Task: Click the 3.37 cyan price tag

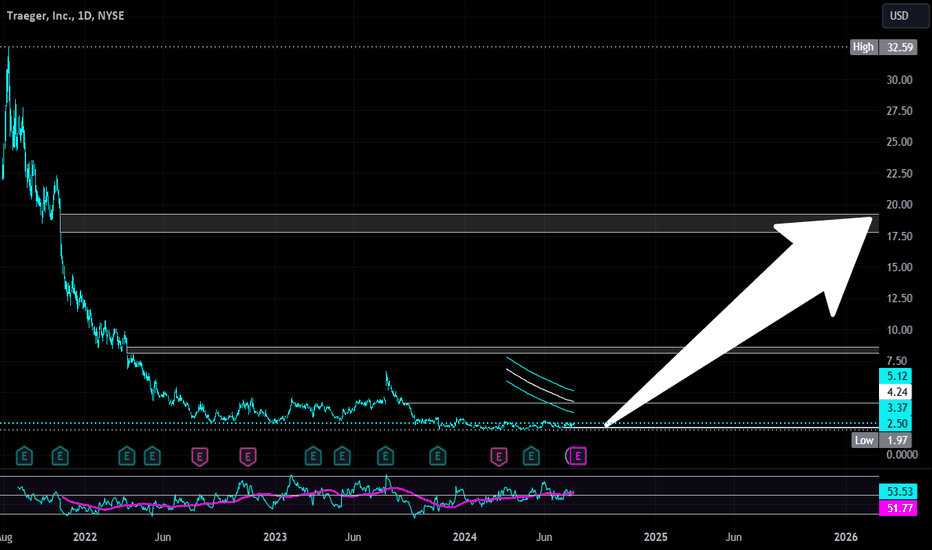Action: tap(895, 407)
